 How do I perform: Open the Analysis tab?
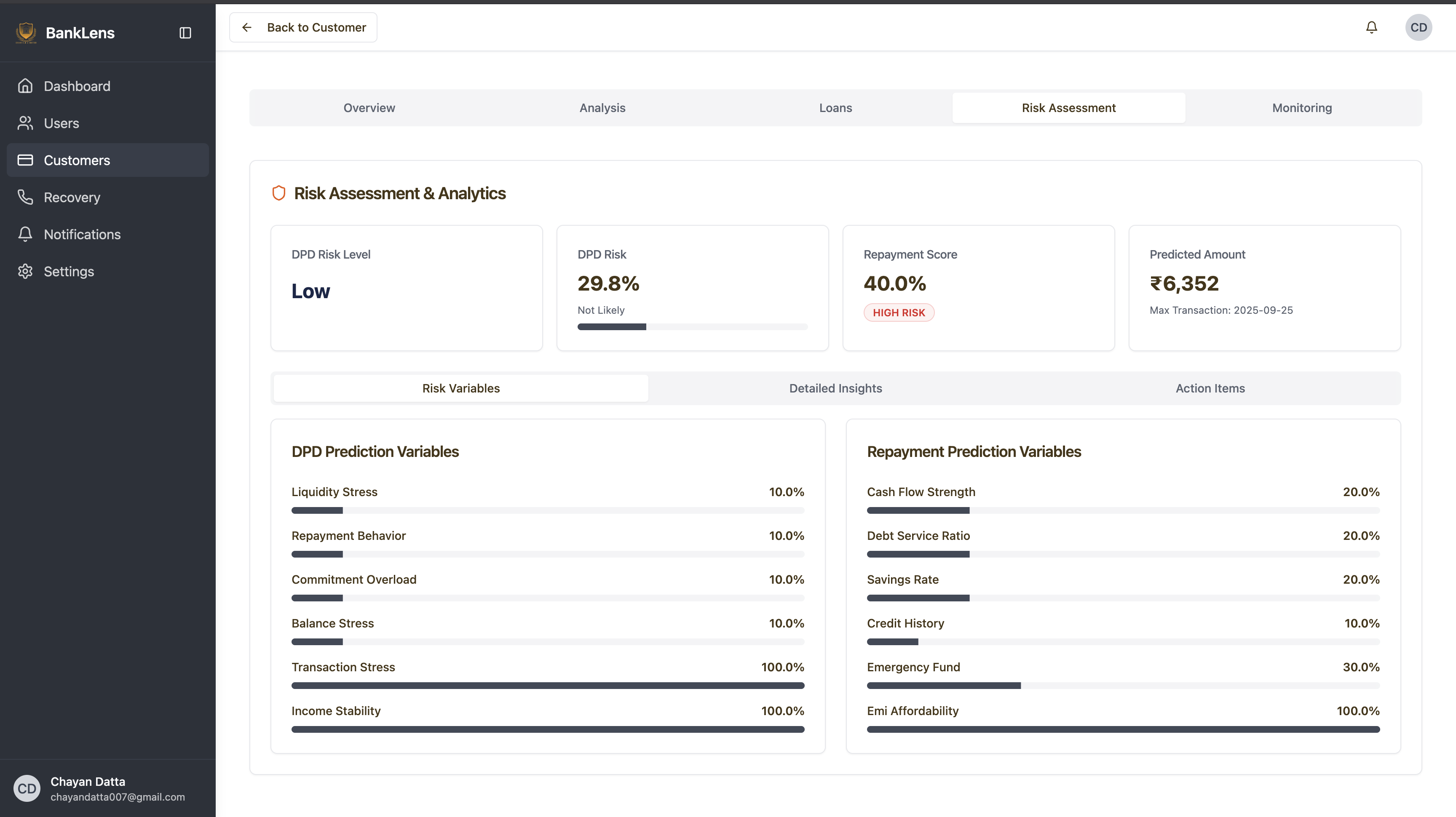click(x=602, y=108)
